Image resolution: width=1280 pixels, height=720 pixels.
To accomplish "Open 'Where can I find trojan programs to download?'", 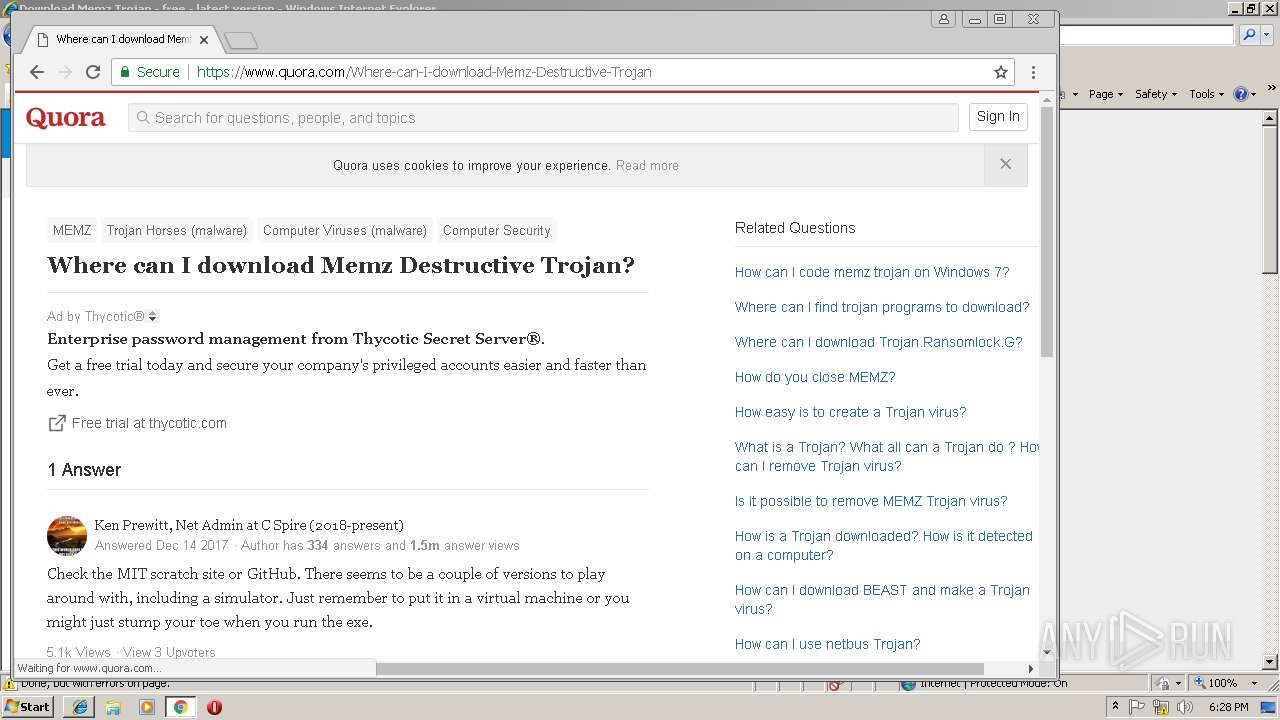I will pos(882,307).
